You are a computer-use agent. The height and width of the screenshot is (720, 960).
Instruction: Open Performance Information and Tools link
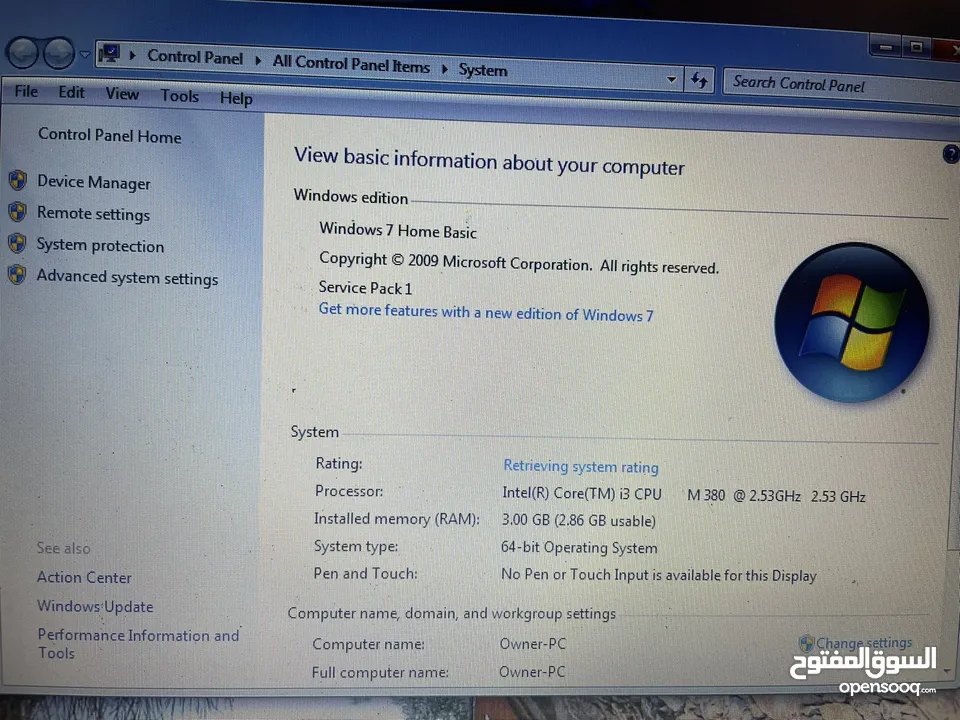pyautogui.click(x=138, y=643)
